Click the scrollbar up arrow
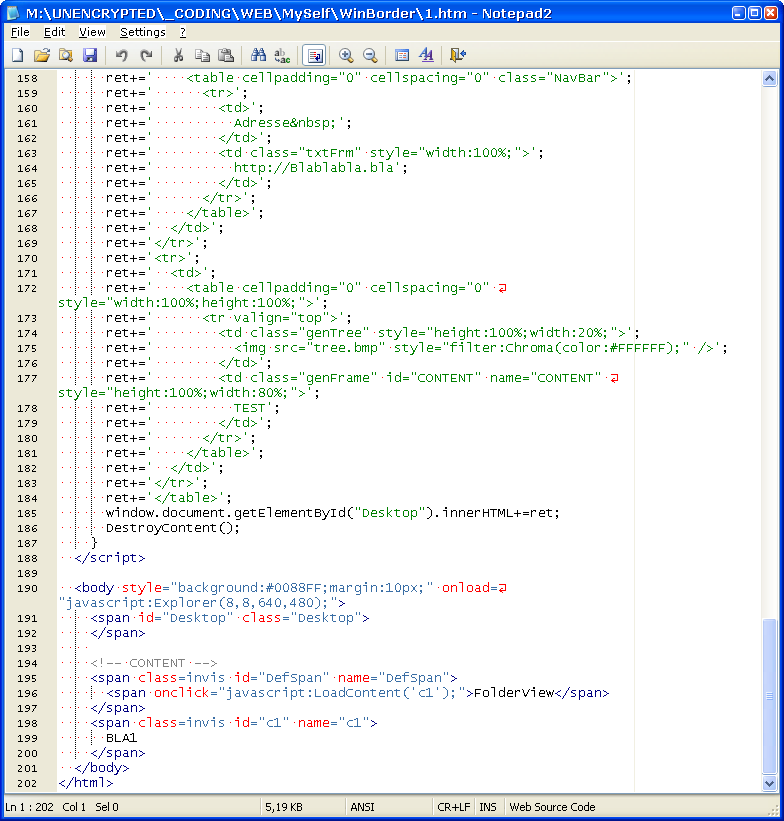Viewport: 784px width, 821px height. click(x=769, y=79)
